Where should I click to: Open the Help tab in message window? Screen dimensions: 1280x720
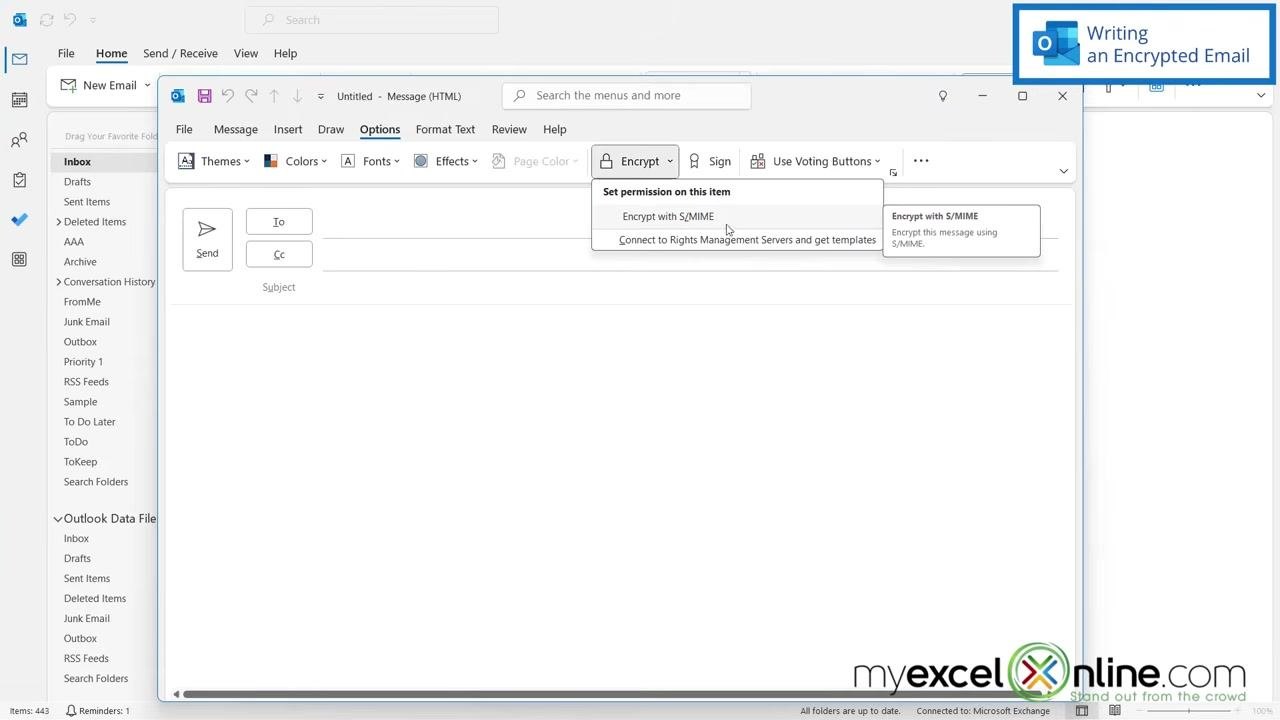pos(555,129)
